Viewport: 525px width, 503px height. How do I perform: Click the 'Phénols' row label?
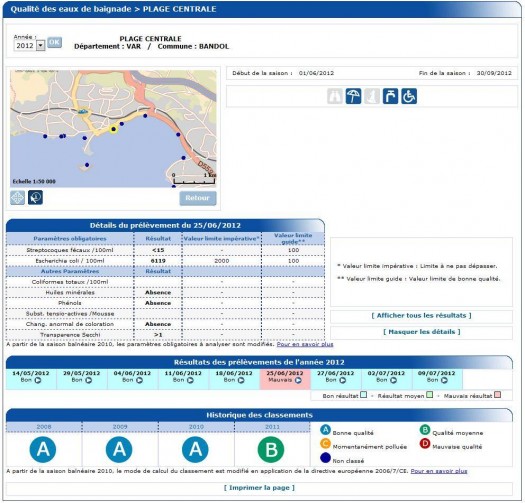click(70, 303)
